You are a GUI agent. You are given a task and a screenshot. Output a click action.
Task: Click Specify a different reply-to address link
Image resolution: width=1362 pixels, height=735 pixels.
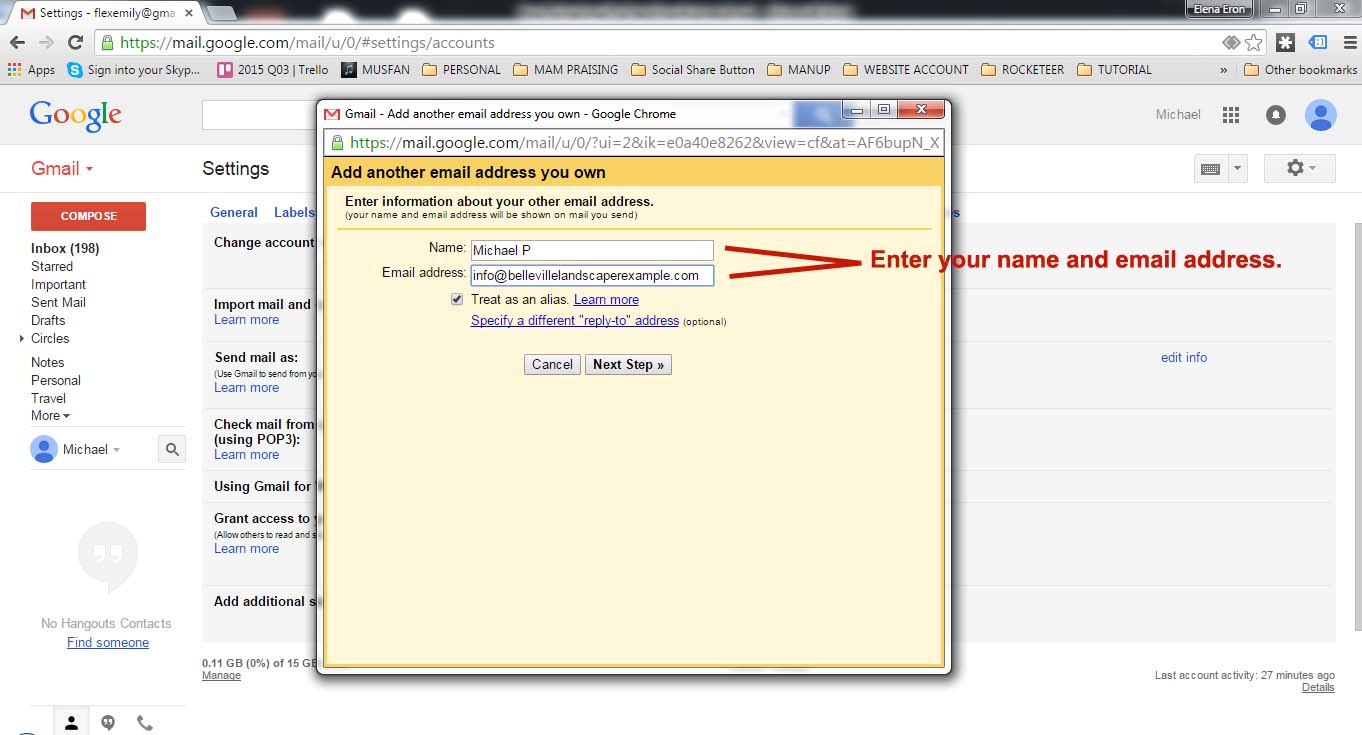click(575, 321)
